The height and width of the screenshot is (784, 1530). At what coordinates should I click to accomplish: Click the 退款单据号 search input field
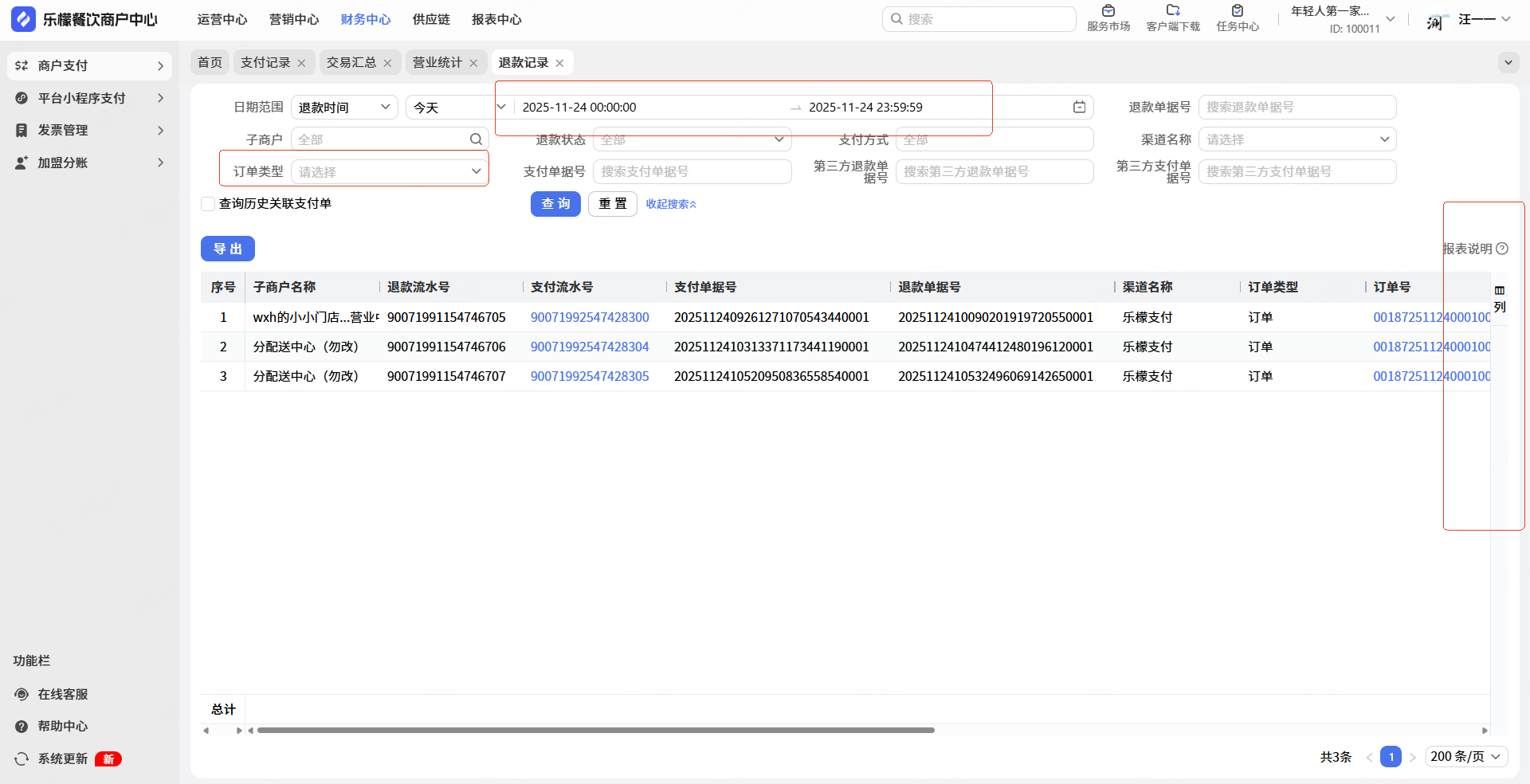tap(1297, 107)
